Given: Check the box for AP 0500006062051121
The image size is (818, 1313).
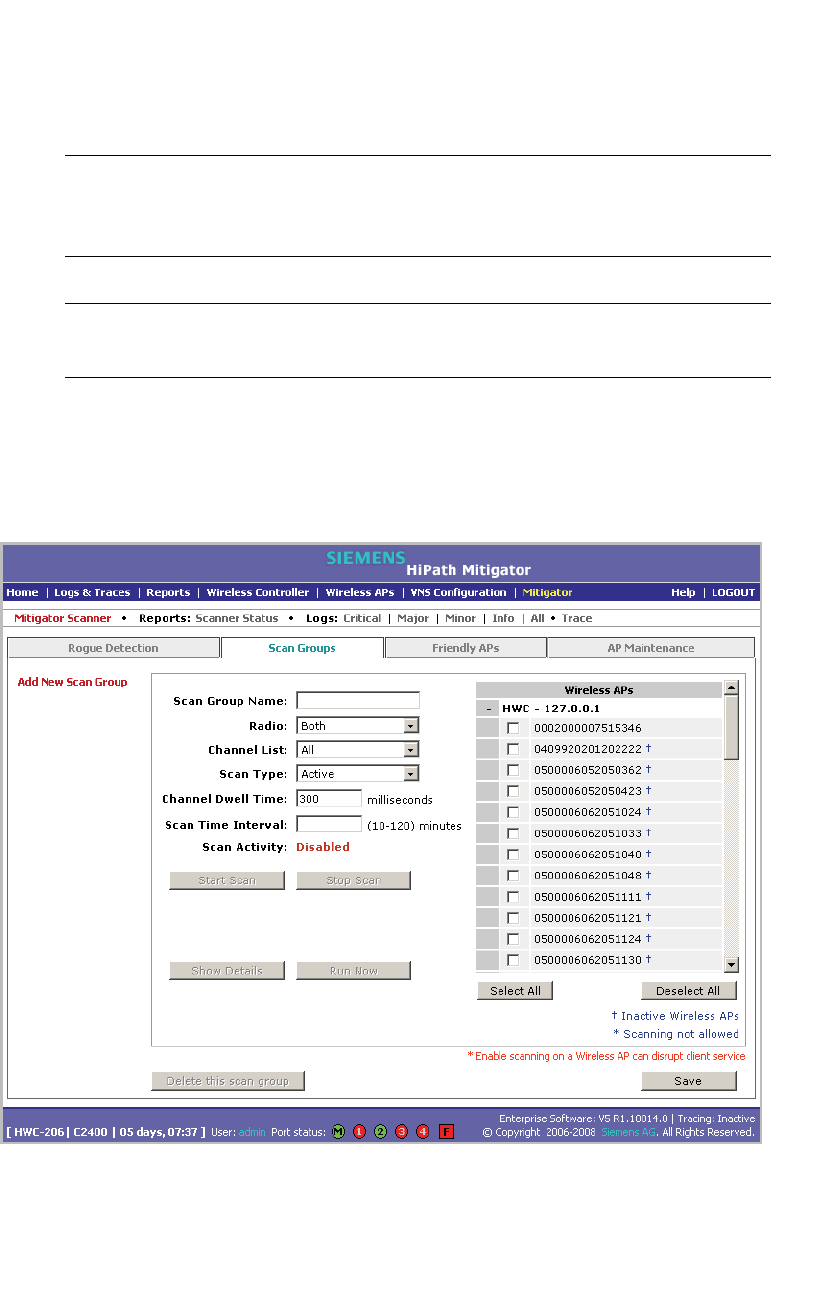Looking at the screenshot, I should point(513,918).
